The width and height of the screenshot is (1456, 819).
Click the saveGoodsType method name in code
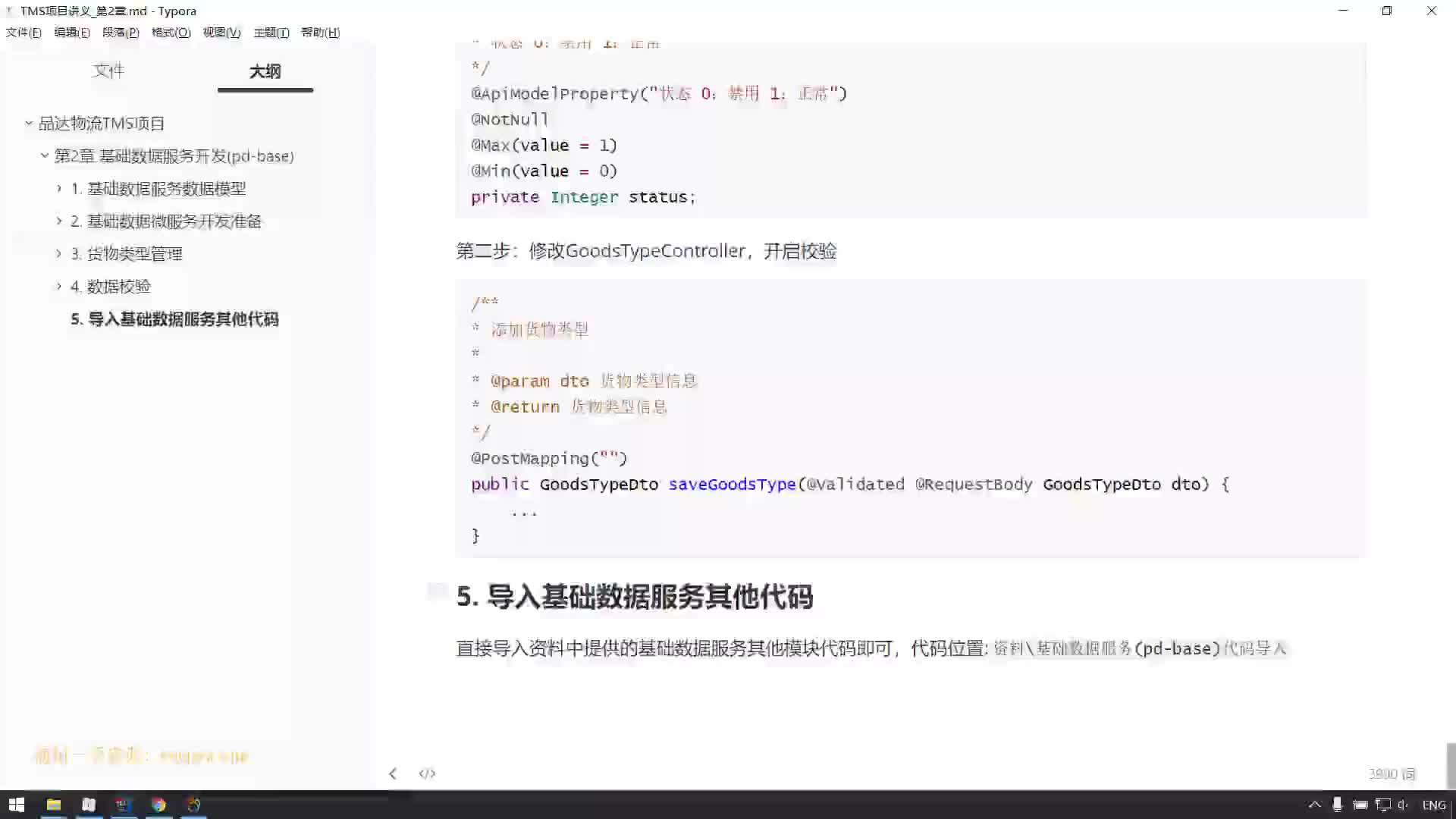pyautogui.click(x=732, y=484)
